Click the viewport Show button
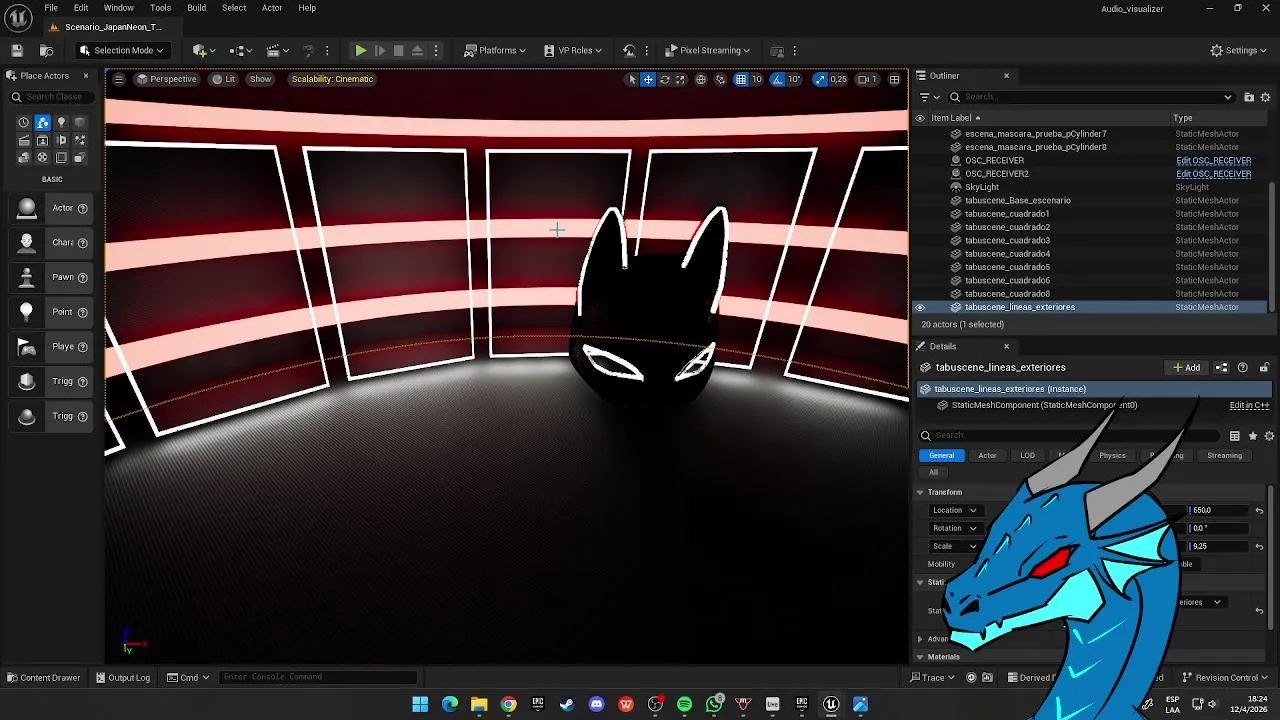This screenshot has width=1280, height=720. point(260,79)
